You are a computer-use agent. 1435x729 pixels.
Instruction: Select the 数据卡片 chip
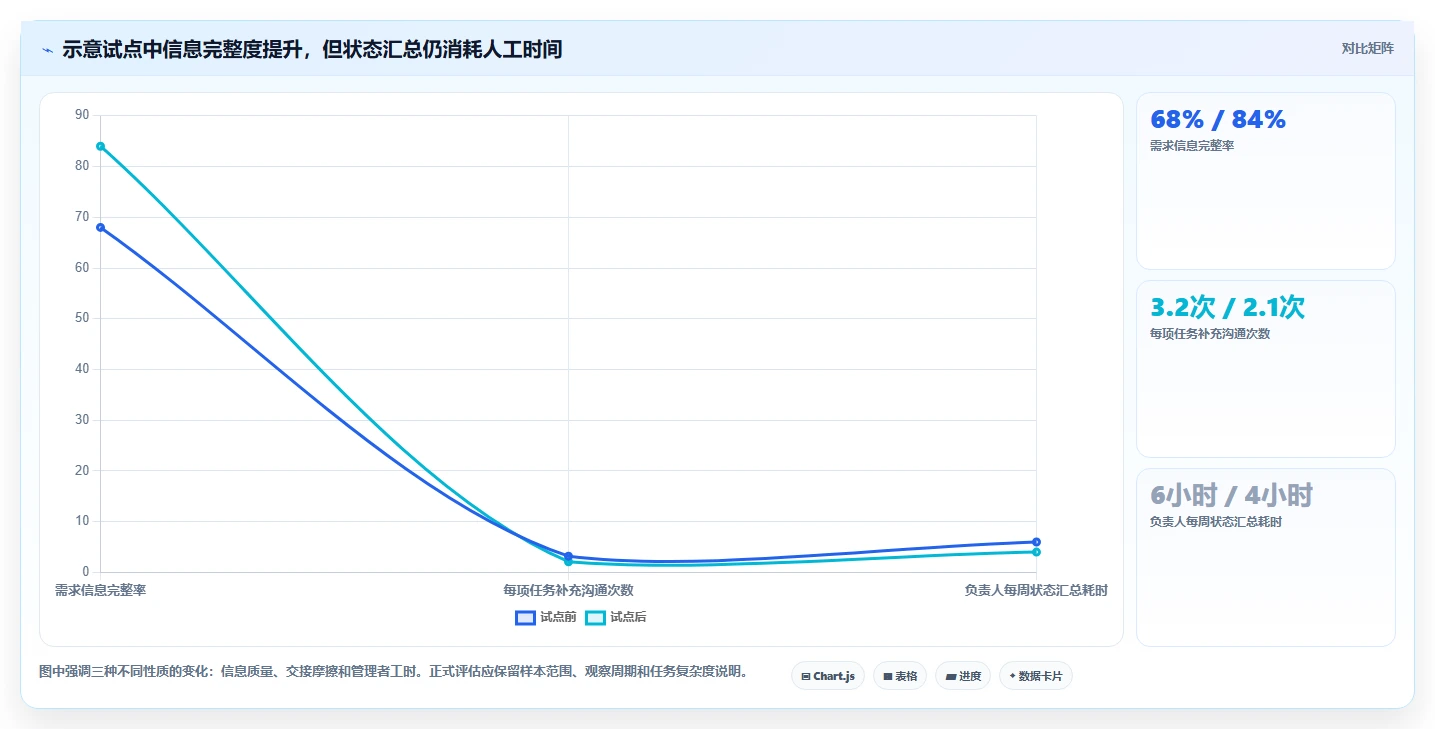tap(1035, 676)
